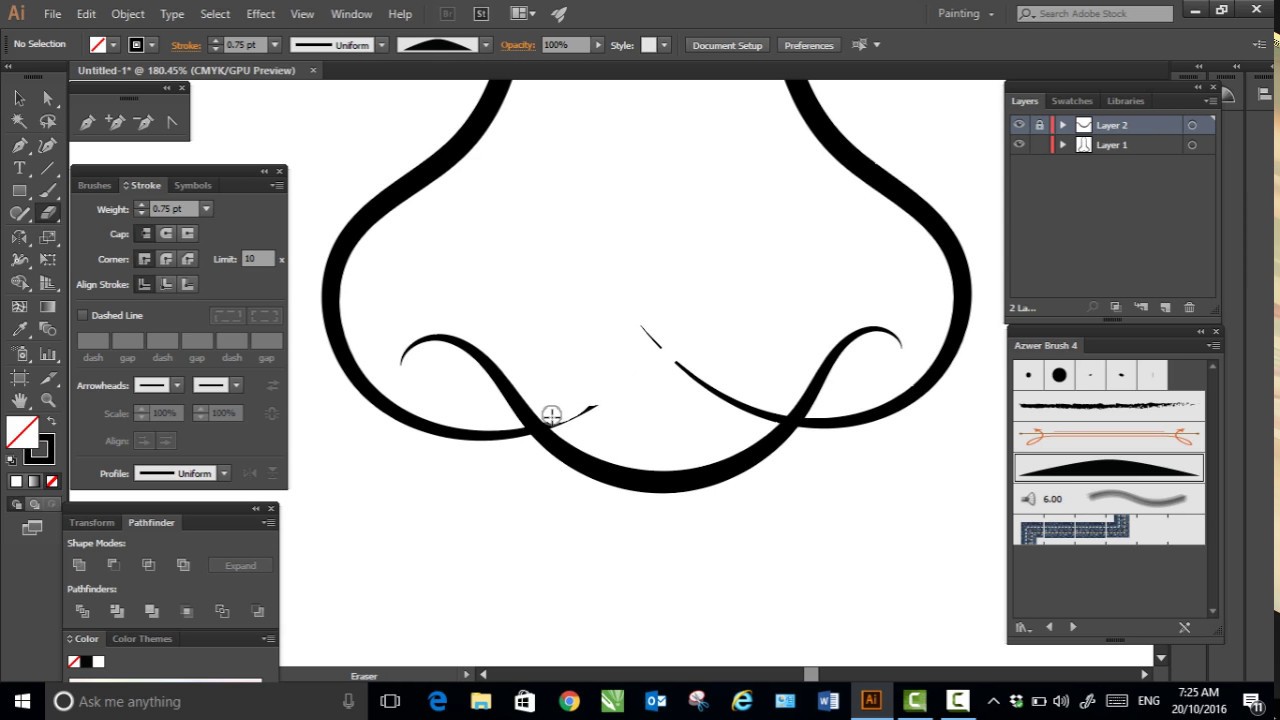The image size is (1280, 720).
Task: Open Brush Libraries menu icon
Action: point(1022,627)
